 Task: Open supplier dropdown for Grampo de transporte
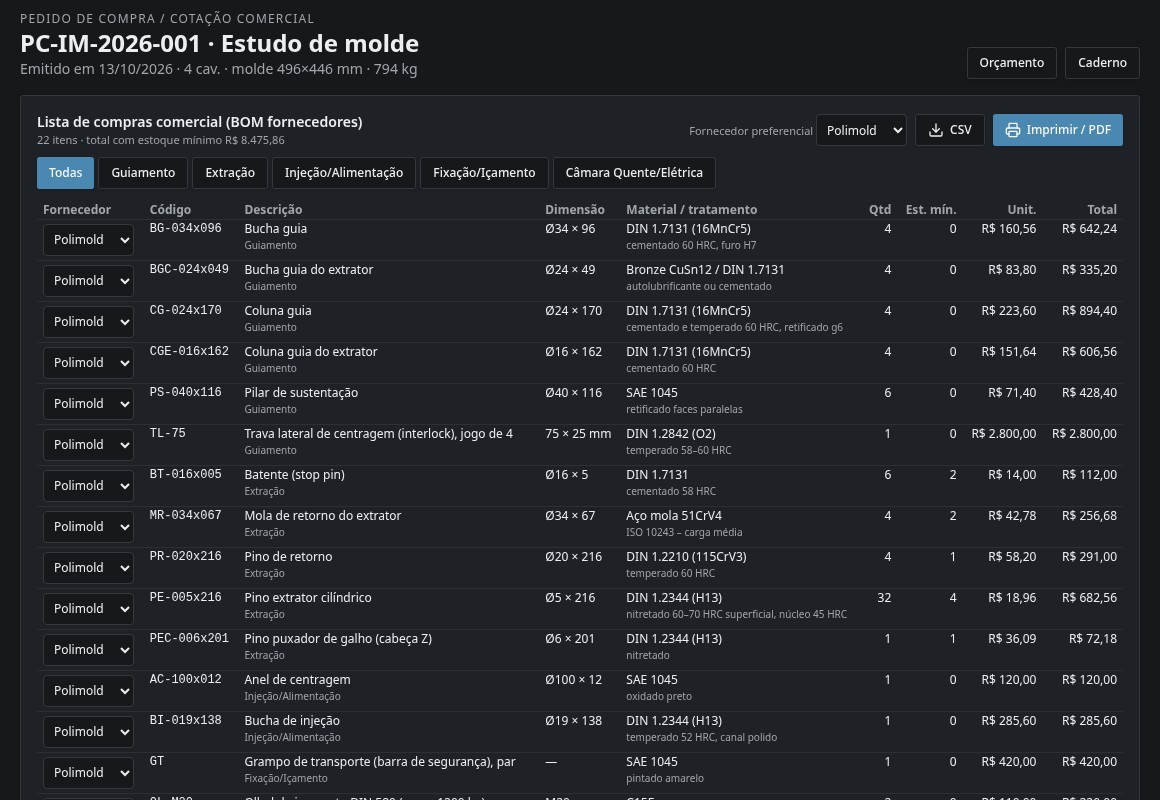click(88, 773)
